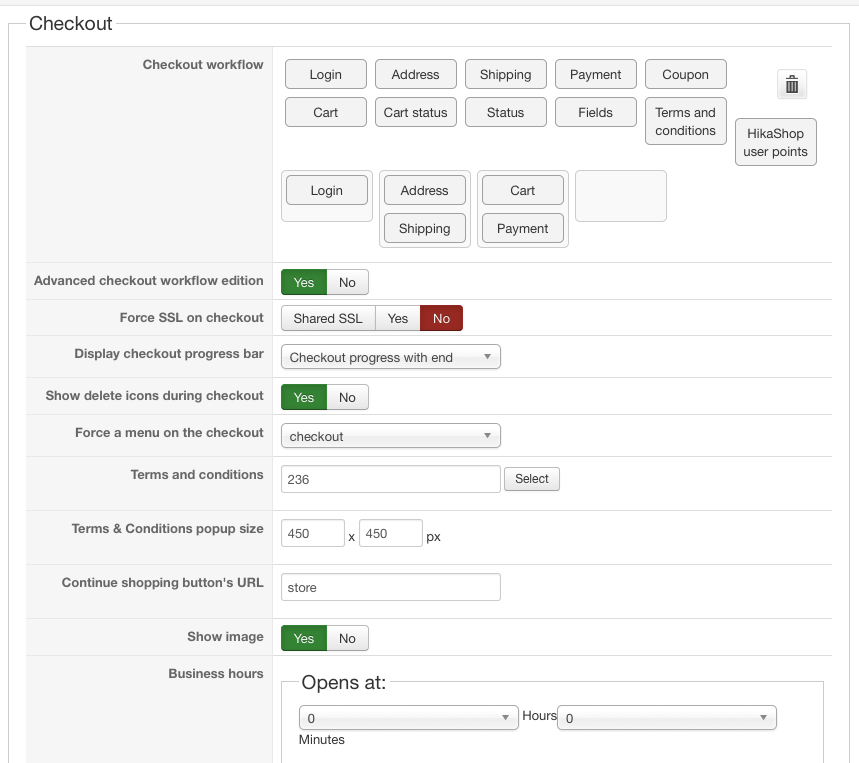Focus the Terms and conditions ID field
This screenshot has height=763, width=859.
click(390, 479)
